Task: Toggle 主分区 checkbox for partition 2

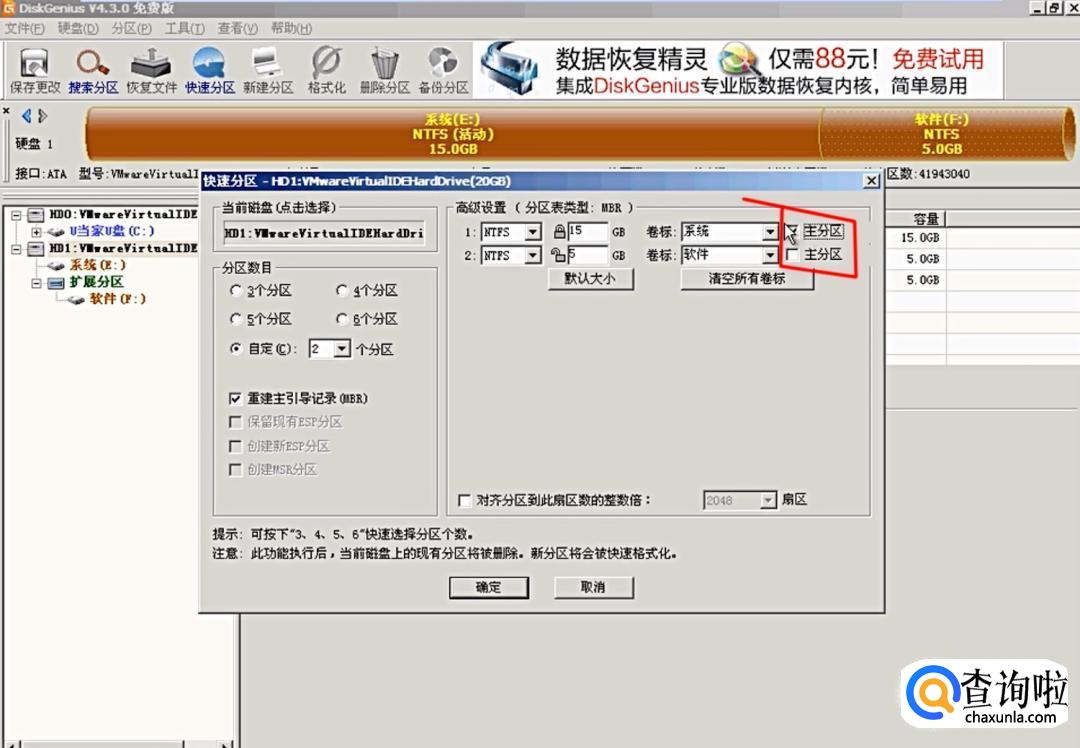Action: (793, 255)
